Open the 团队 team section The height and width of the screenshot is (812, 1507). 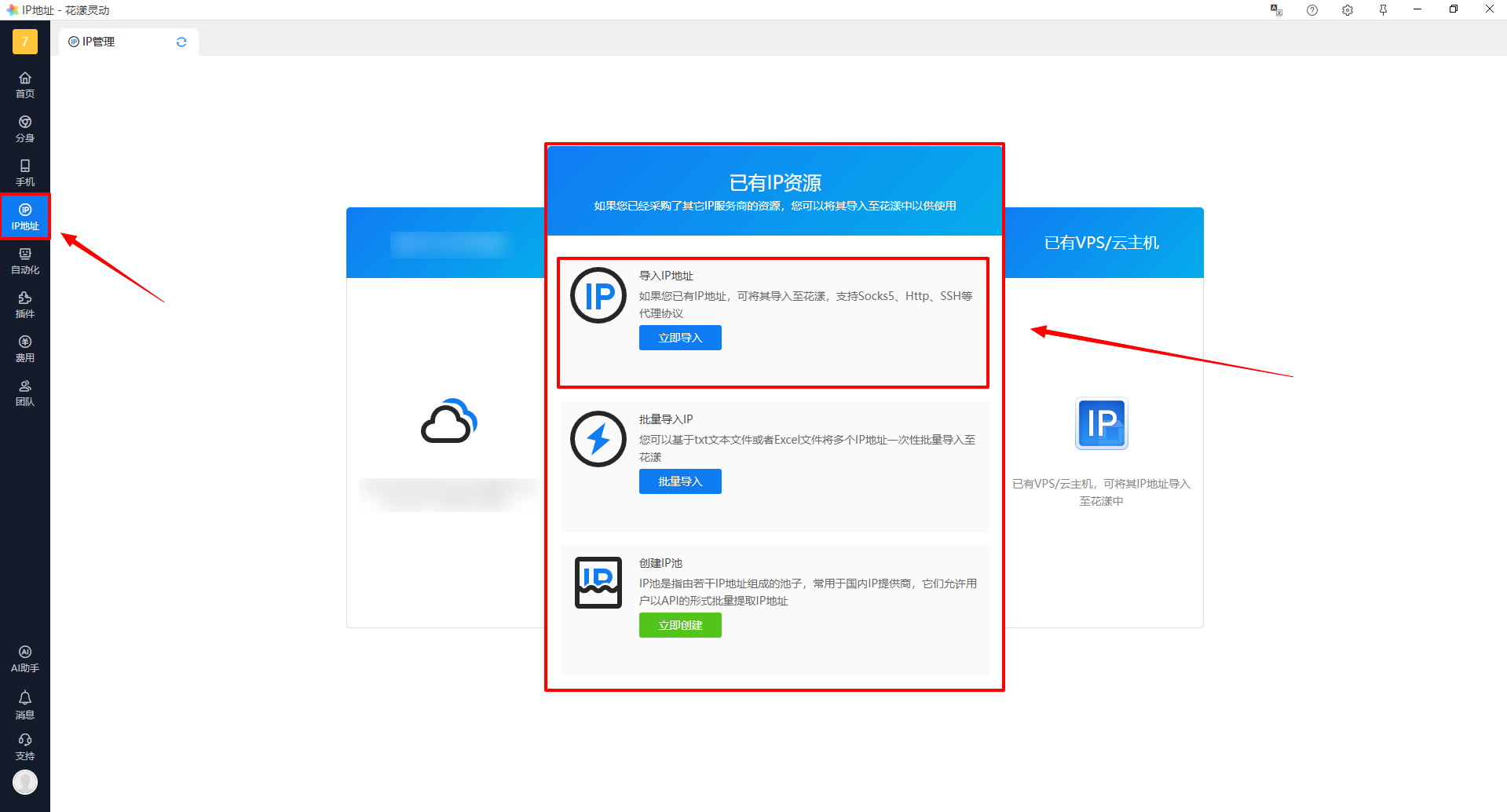[x=25, y=392]
